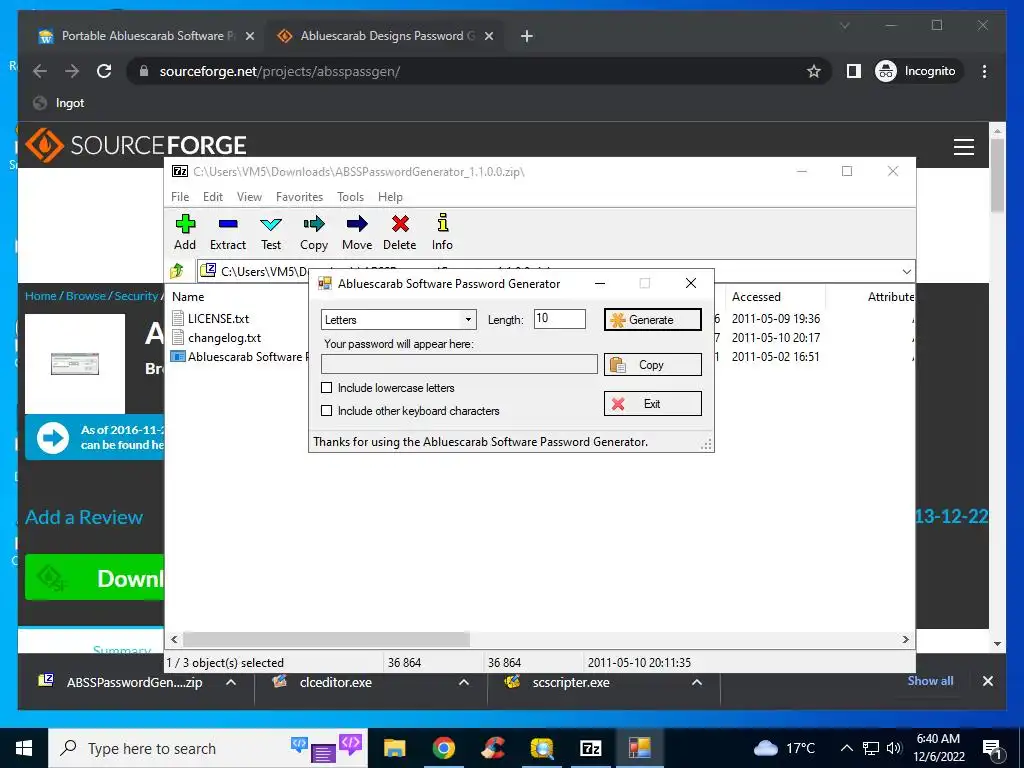
Task: Click the Browse breadcrumb link
Action: (x=86, y=296)
